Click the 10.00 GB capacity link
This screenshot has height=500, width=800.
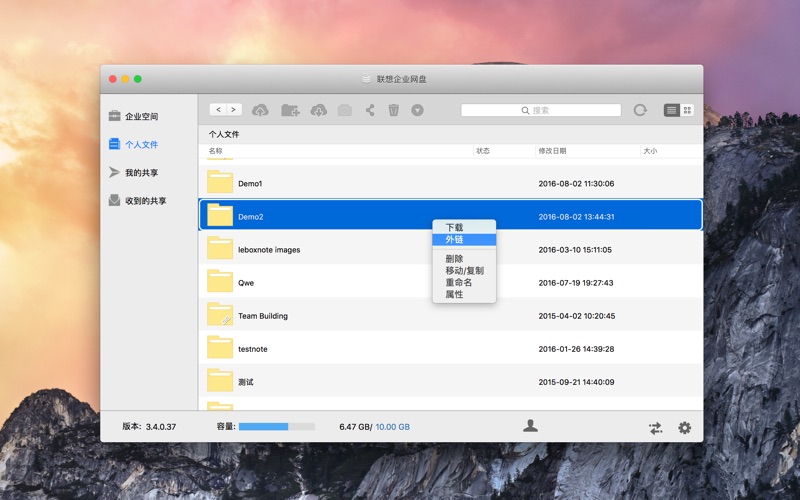pos(392,427)
